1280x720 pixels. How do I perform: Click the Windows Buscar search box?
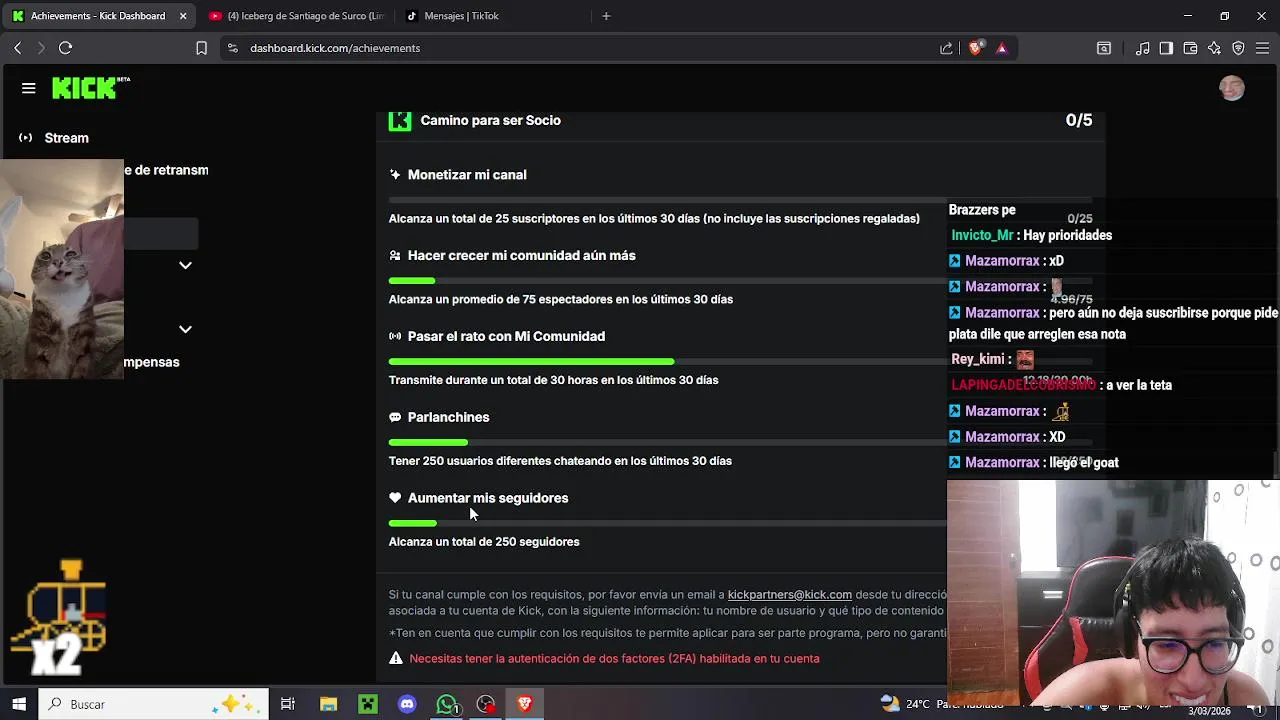(x=154, y=704)
